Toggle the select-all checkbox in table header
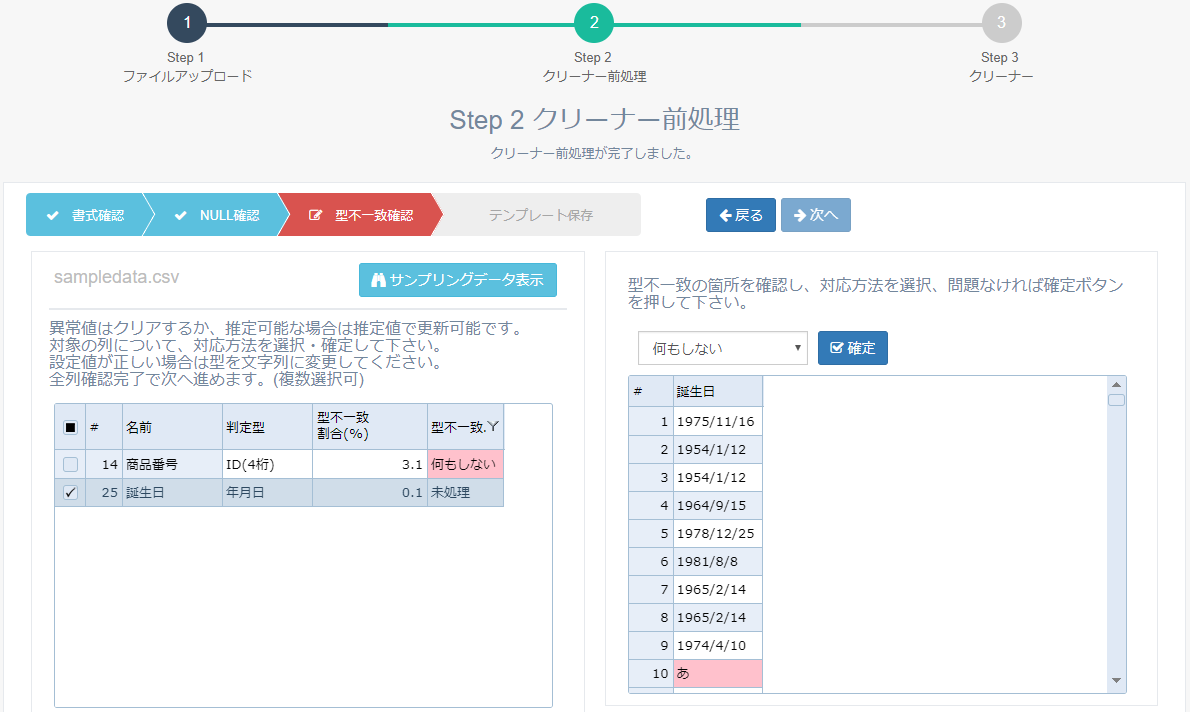Viewport: 1190px width, 713px height. [70, 427]
